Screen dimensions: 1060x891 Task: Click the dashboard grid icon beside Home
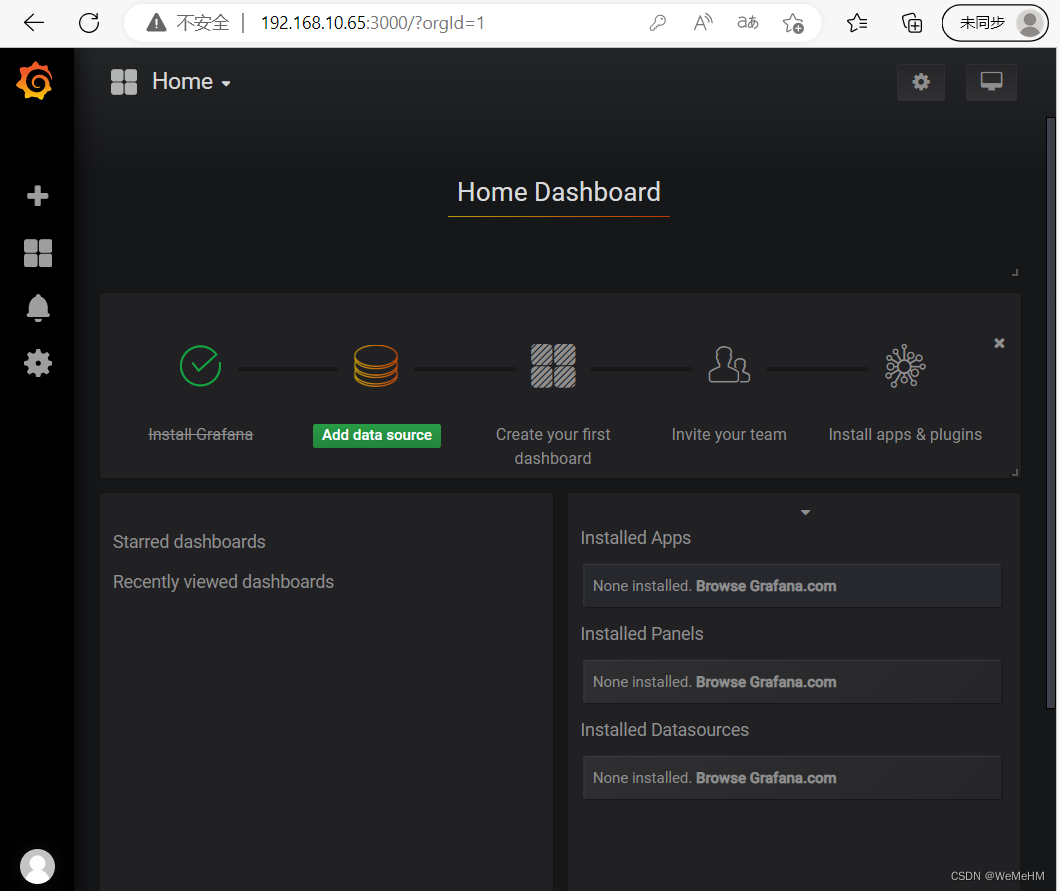124,82
